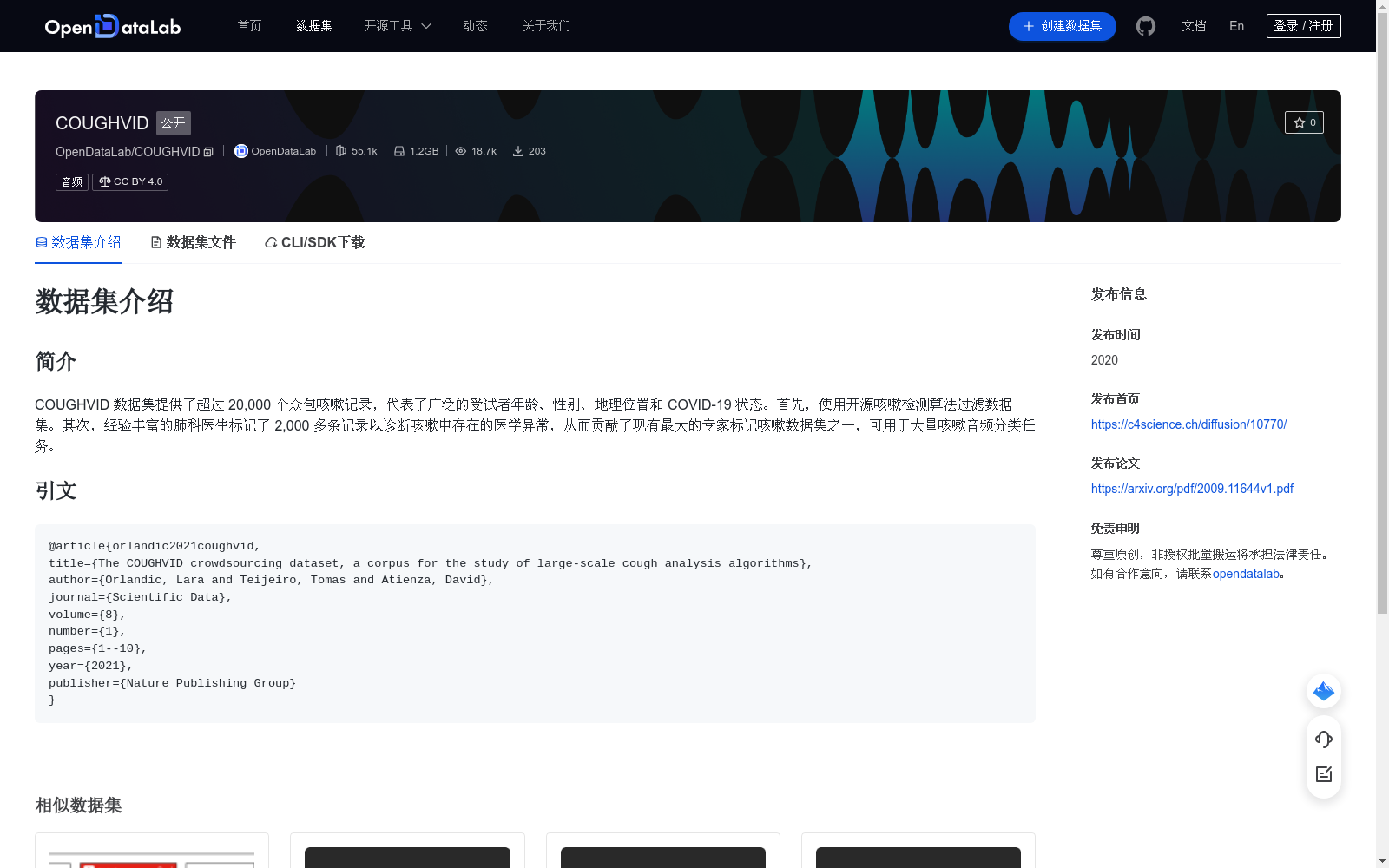Click the 18.7k views eye icon
Screen dimensions: 1389x868
[x=461, y=151]
